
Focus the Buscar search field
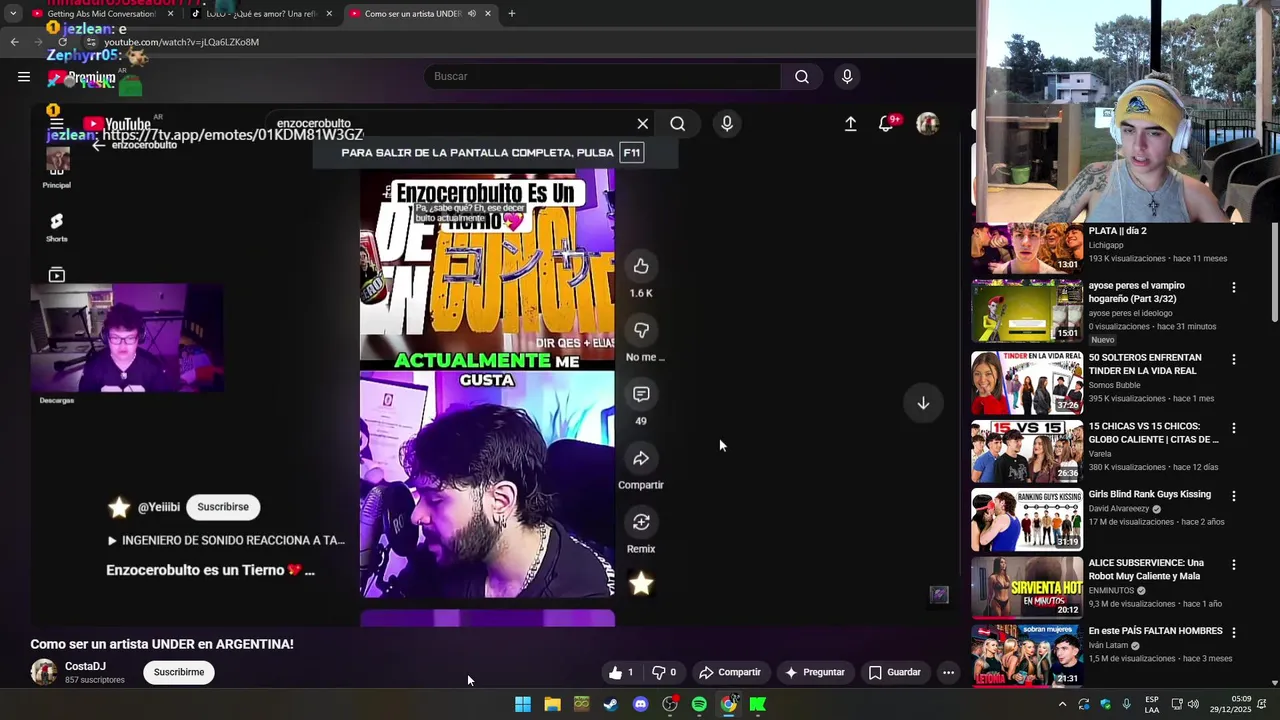click(603, 77)
